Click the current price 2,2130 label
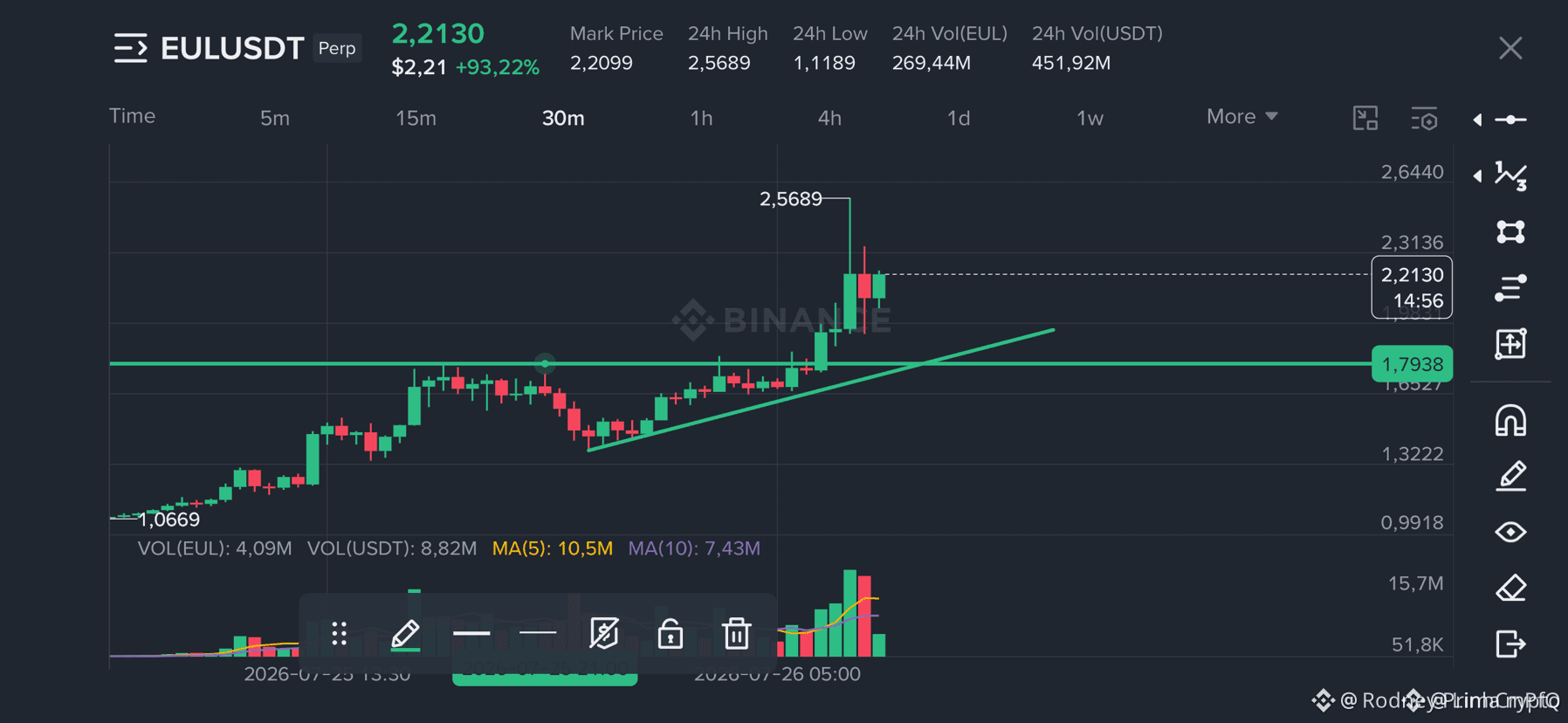The width and height of the screenshot is (1568, 723). [1412, 287]
